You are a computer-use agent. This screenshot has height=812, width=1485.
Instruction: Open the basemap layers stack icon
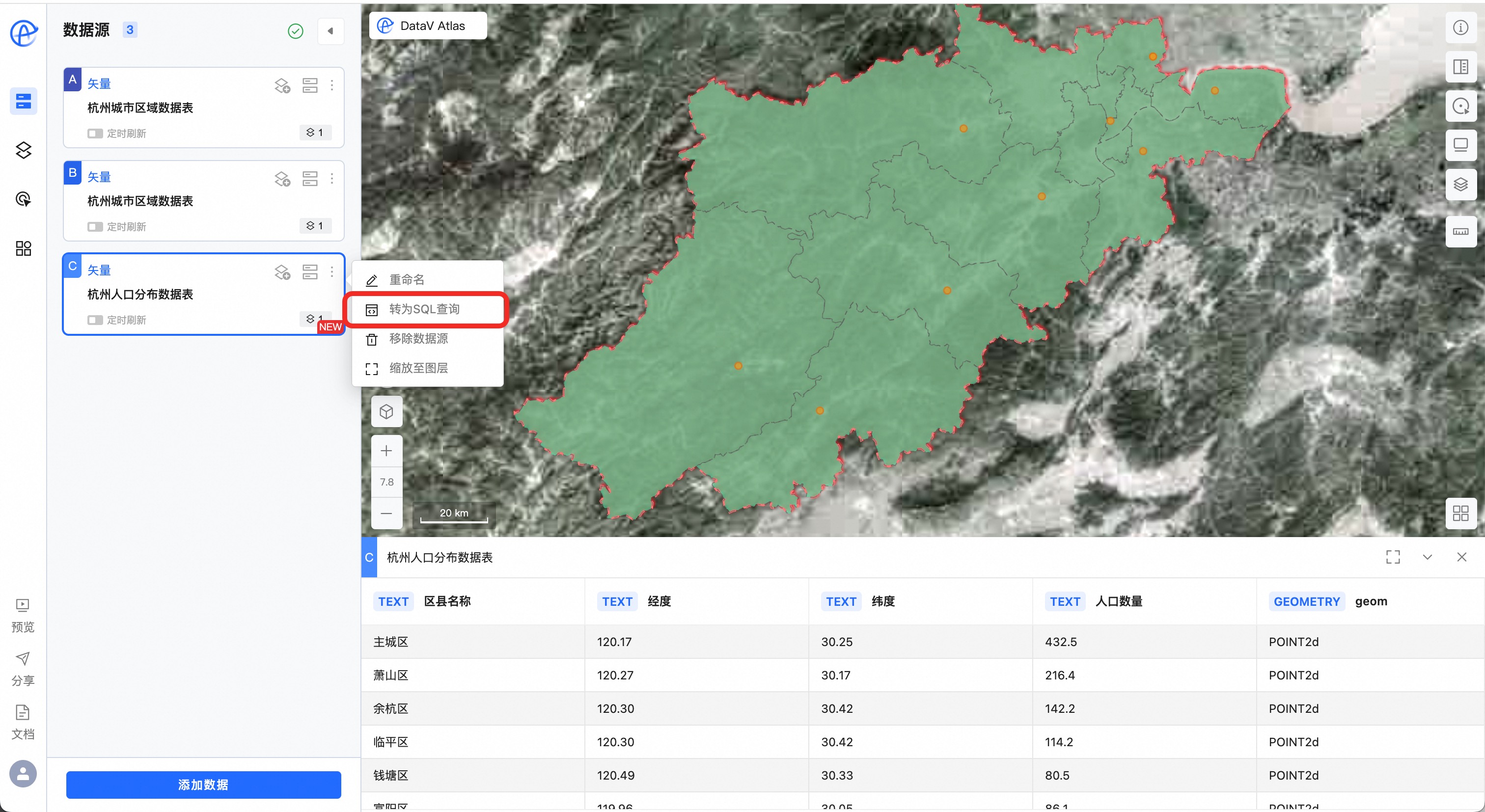click(x=1460, y=185)
